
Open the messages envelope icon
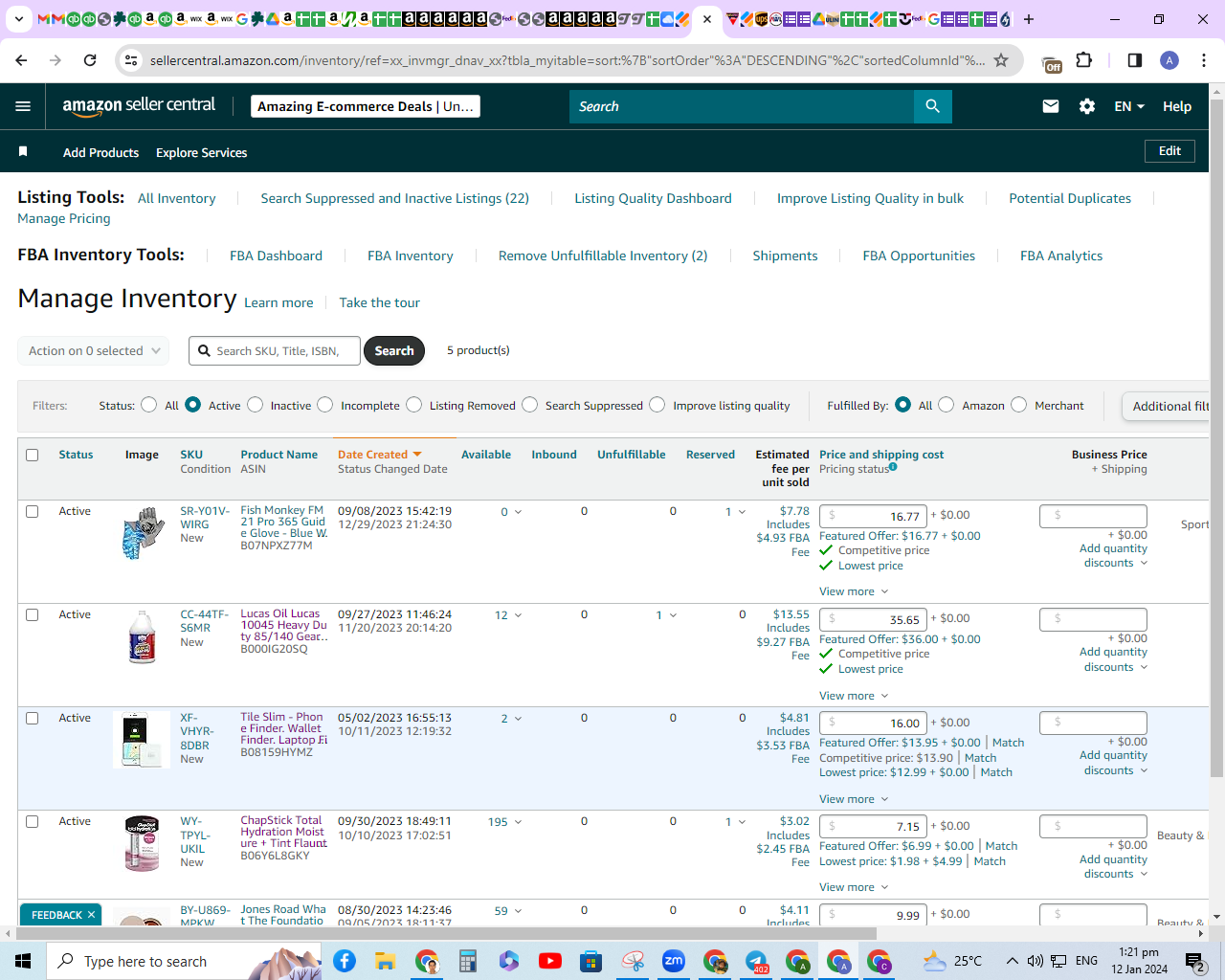(x=1051, y=106)
